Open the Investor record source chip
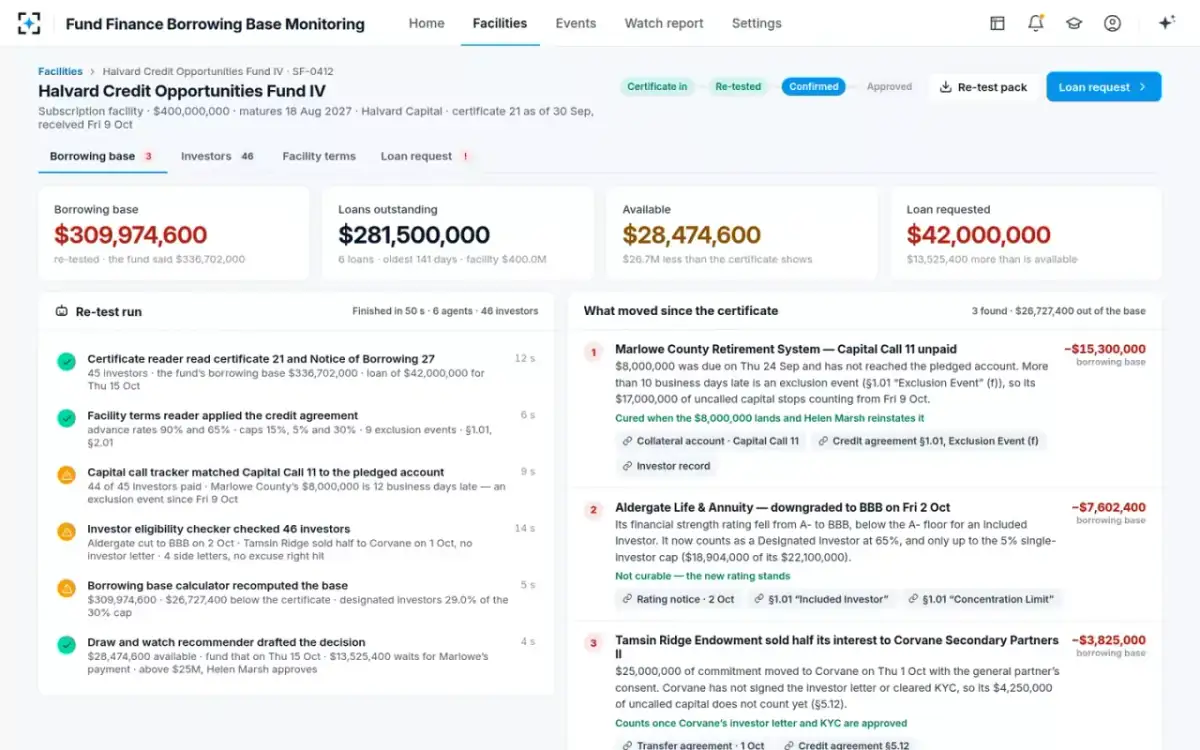The image size is (1200, 750). tap(666, 466)
